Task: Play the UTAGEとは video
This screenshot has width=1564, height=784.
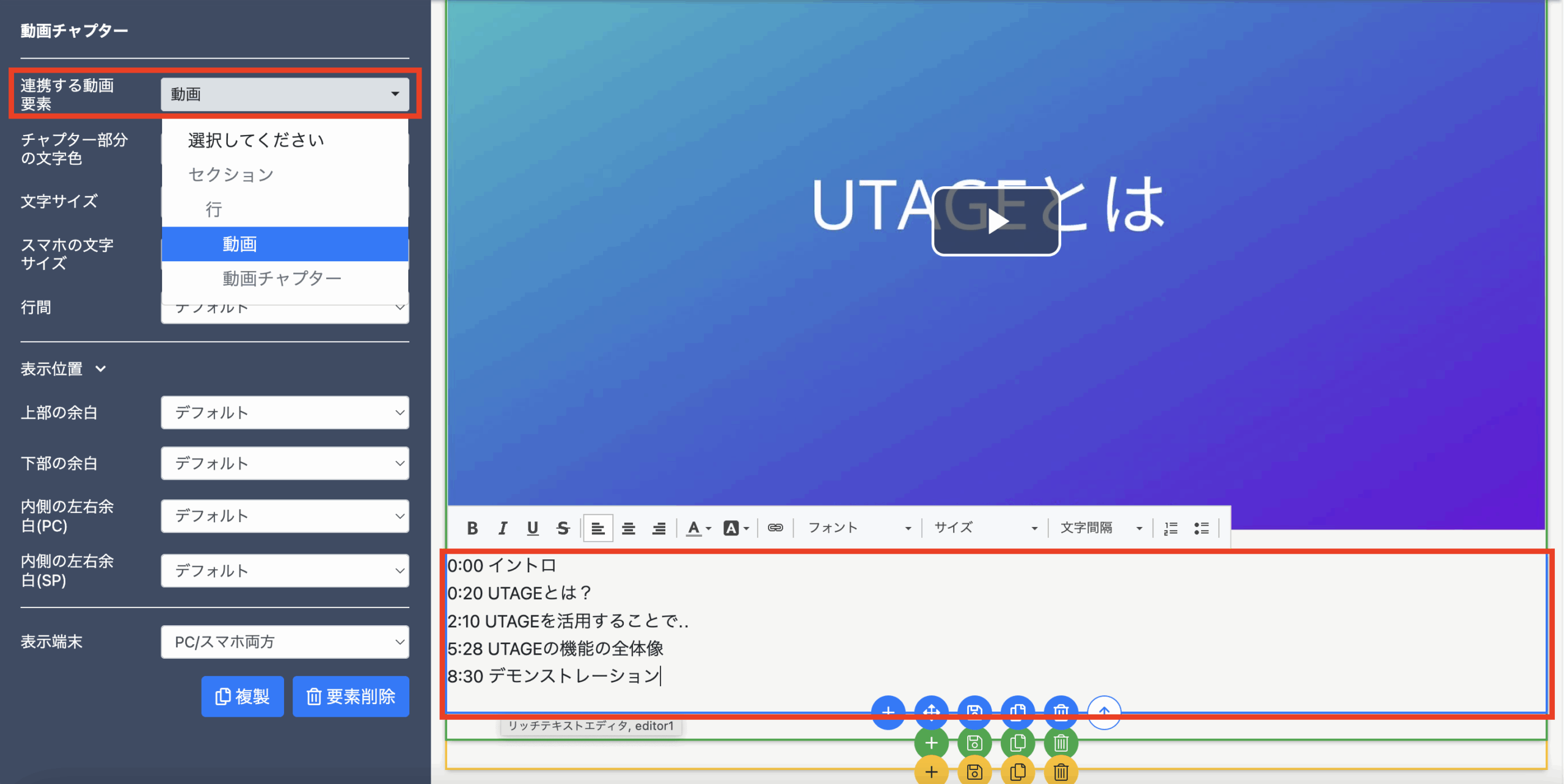Action: [x=996, y=221]
